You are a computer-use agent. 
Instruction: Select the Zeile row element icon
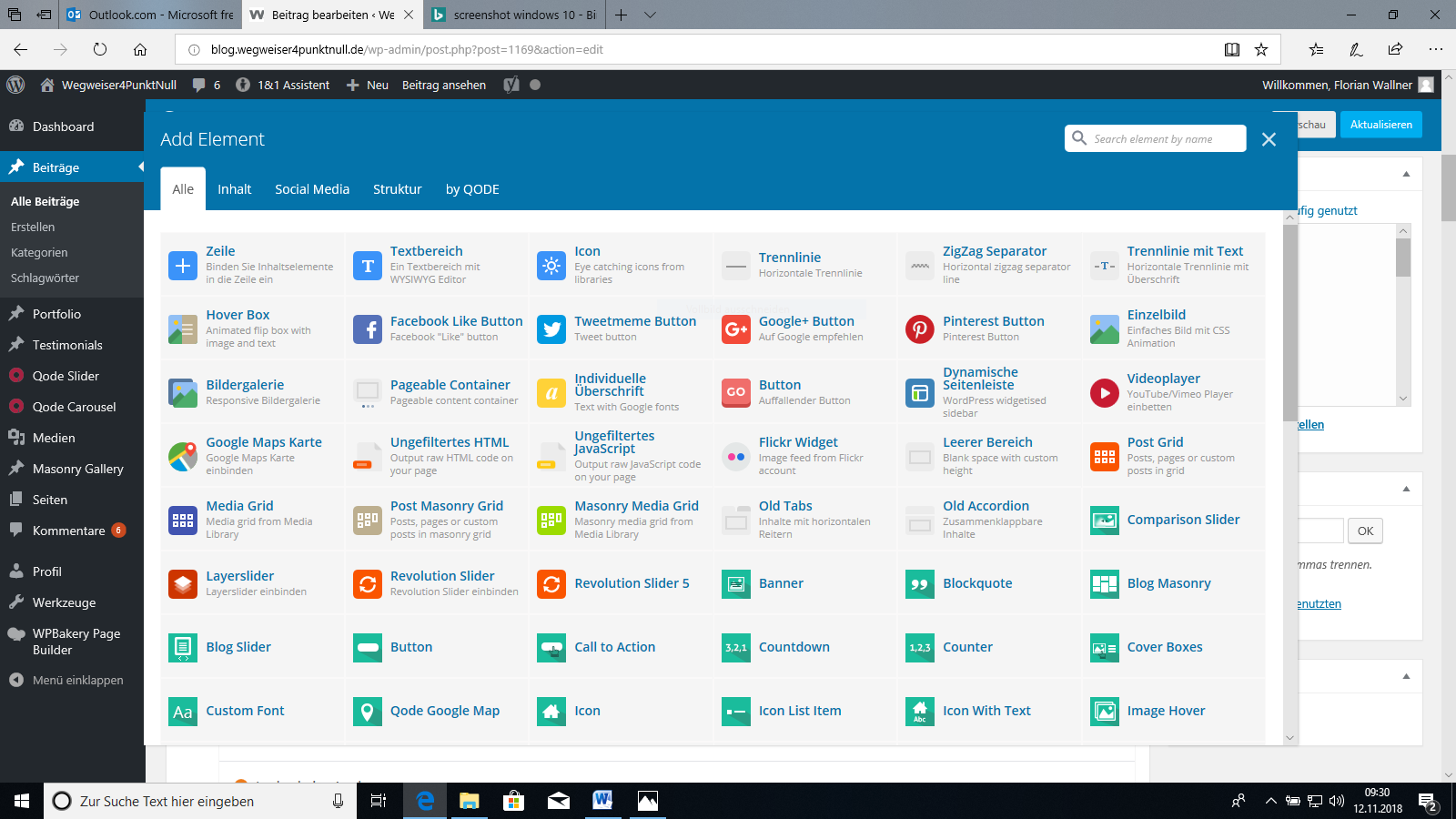(183, 265)
